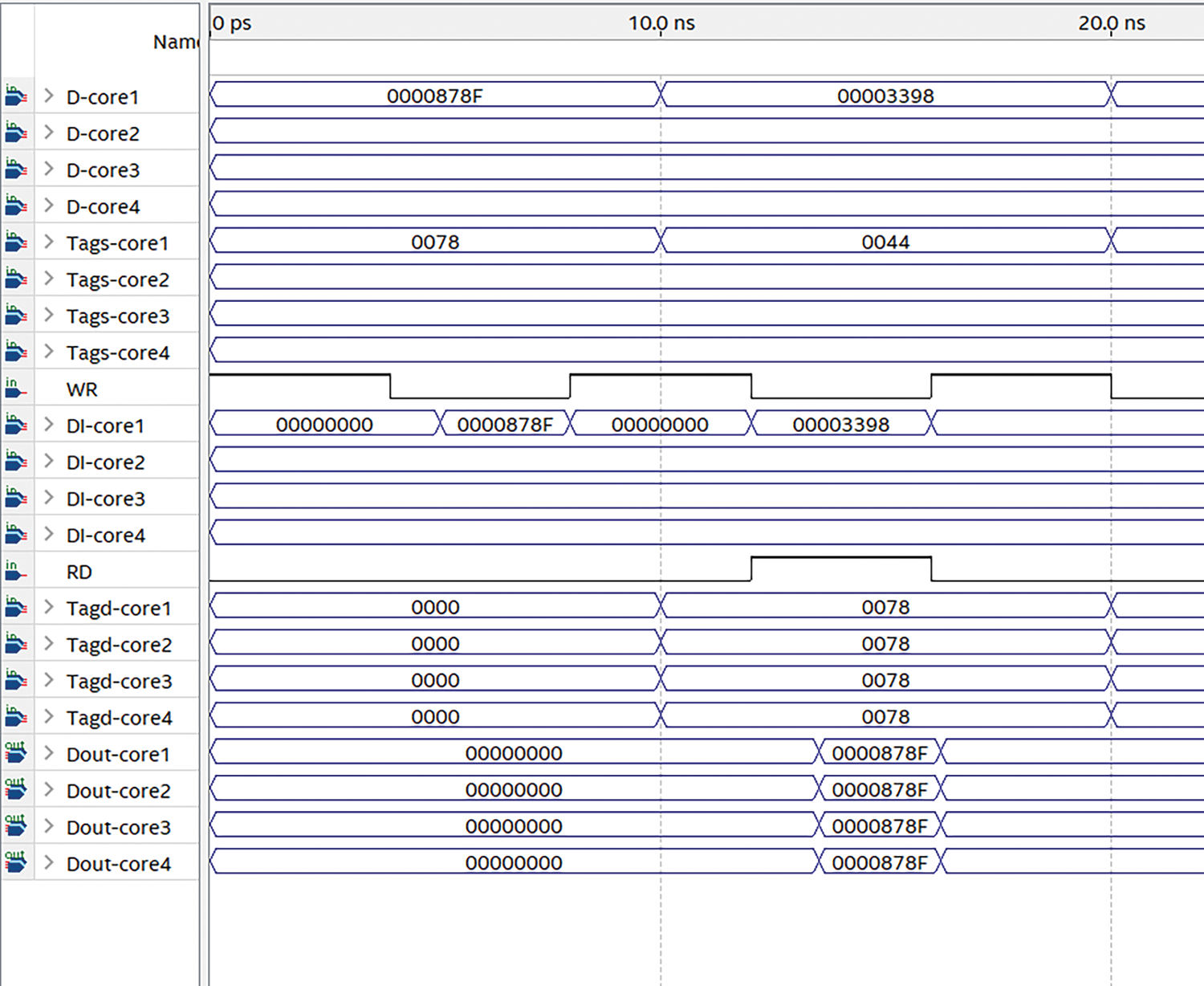
Task: Click the 20.0 ns mark on timeline
Action: coord(1112,23)
